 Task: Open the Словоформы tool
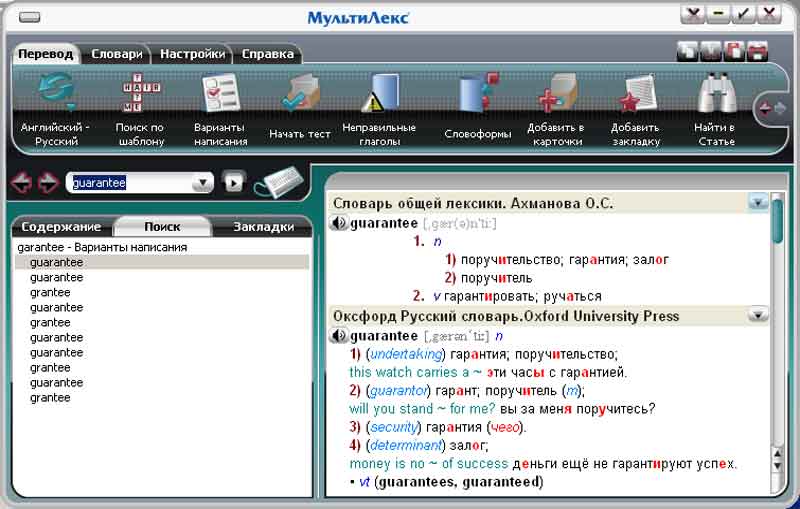478,107
